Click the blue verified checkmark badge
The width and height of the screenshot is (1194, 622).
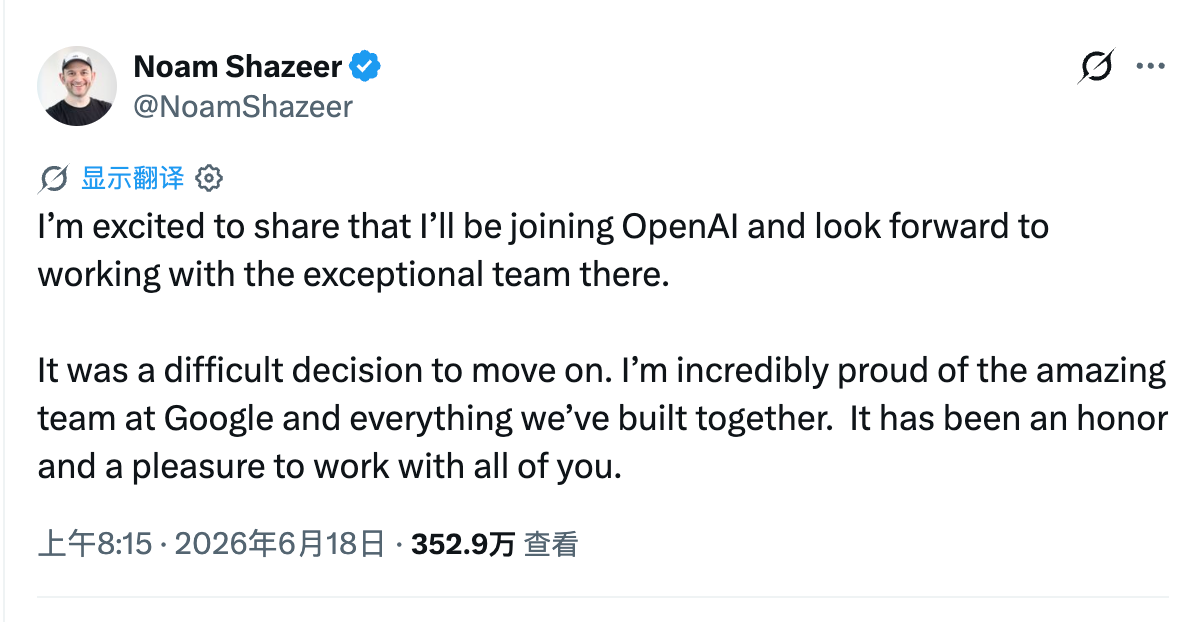365,66
